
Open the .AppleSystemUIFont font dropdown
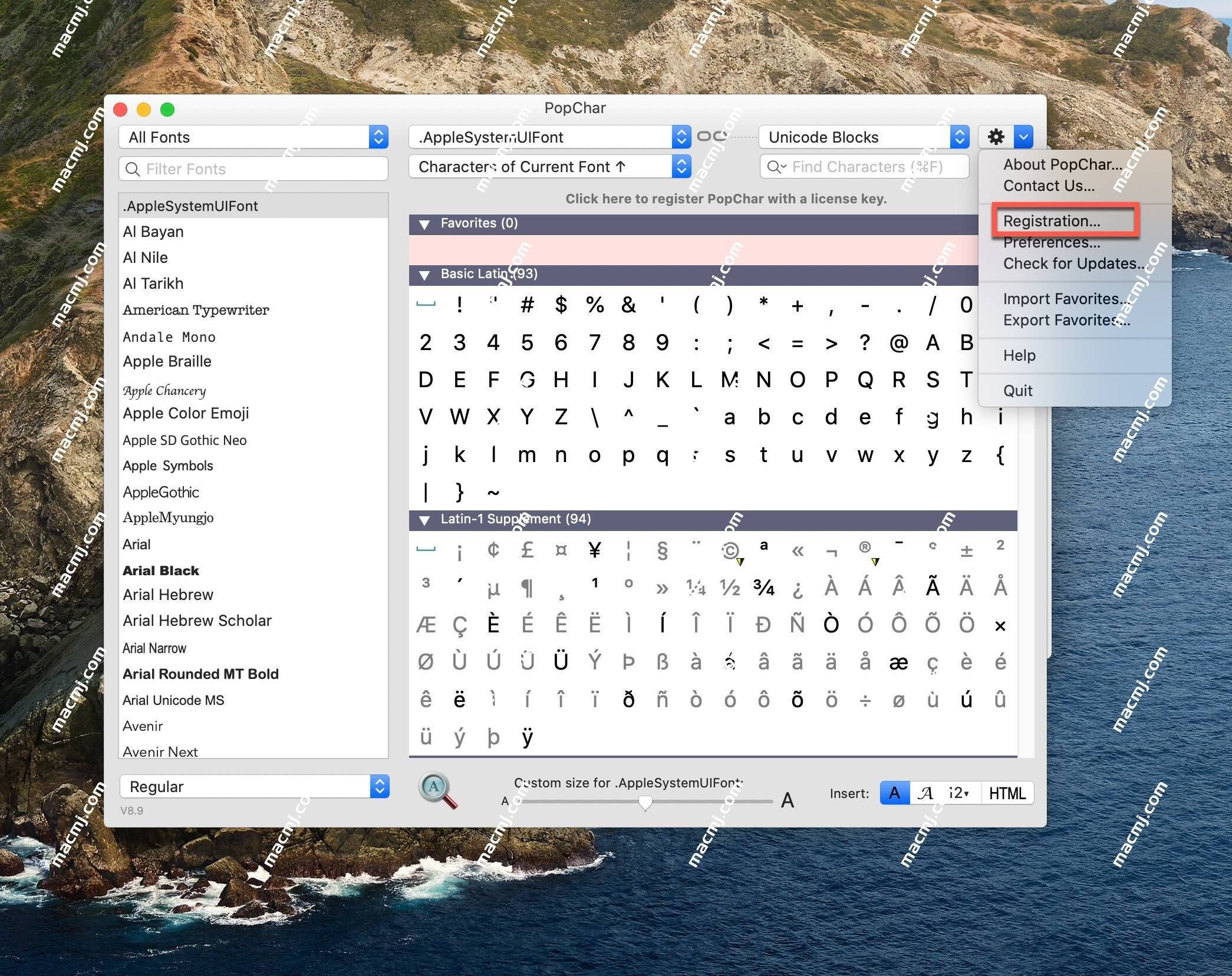549,137
